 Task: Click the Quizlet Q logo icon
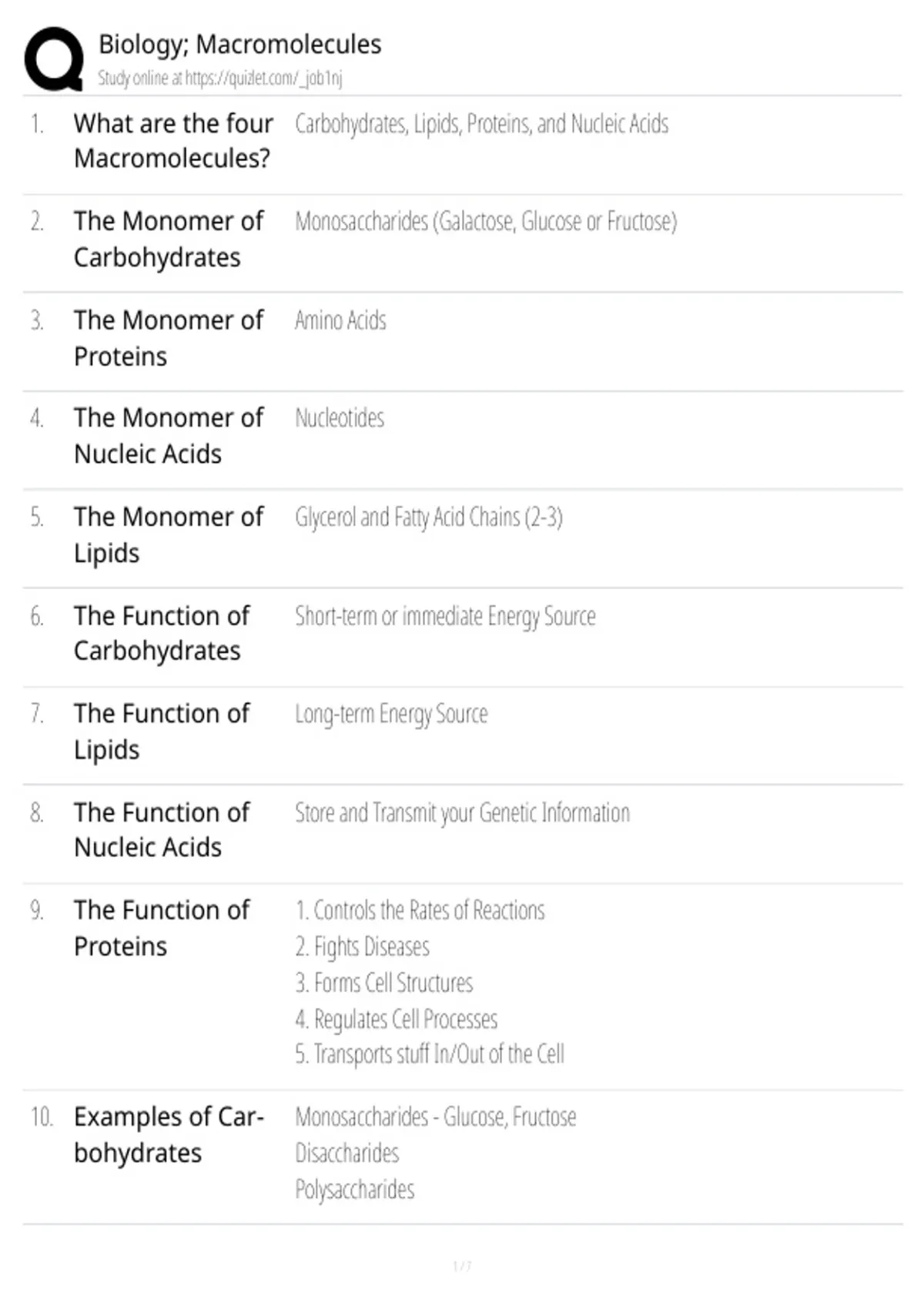(54, 59)
